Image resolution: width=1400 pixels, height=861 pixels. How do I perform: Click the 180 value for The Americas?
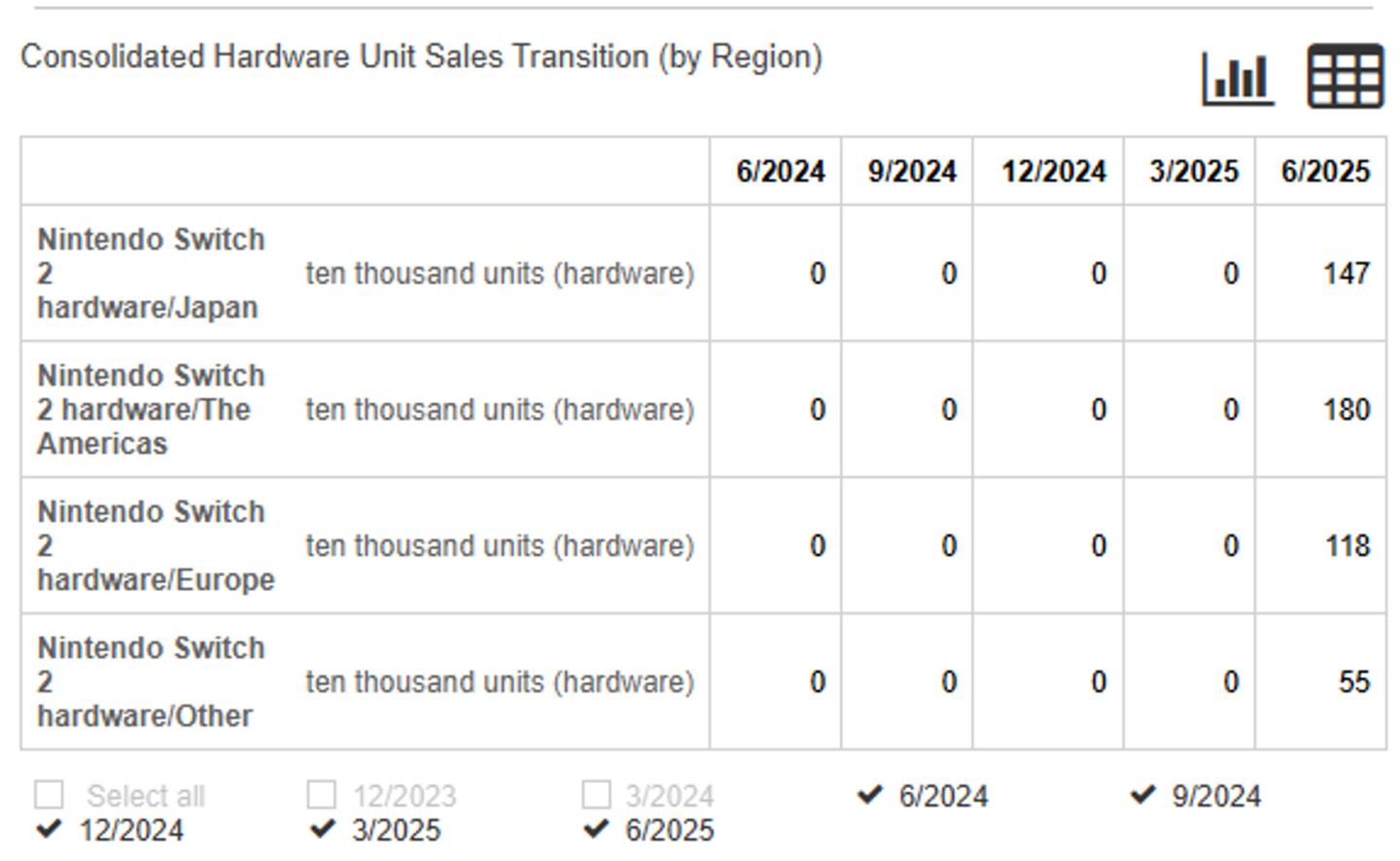click(1346, 409)
